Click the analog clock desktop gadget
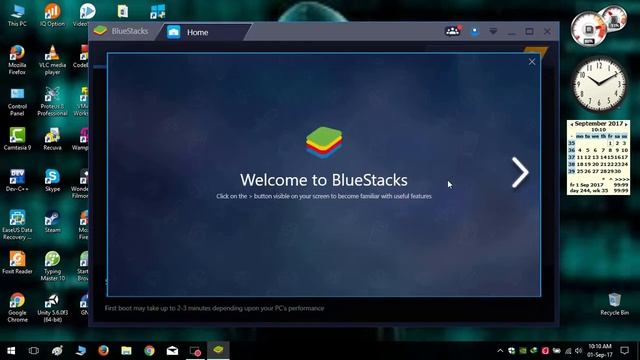The image size is (640, 360). (x=599, y=84)
